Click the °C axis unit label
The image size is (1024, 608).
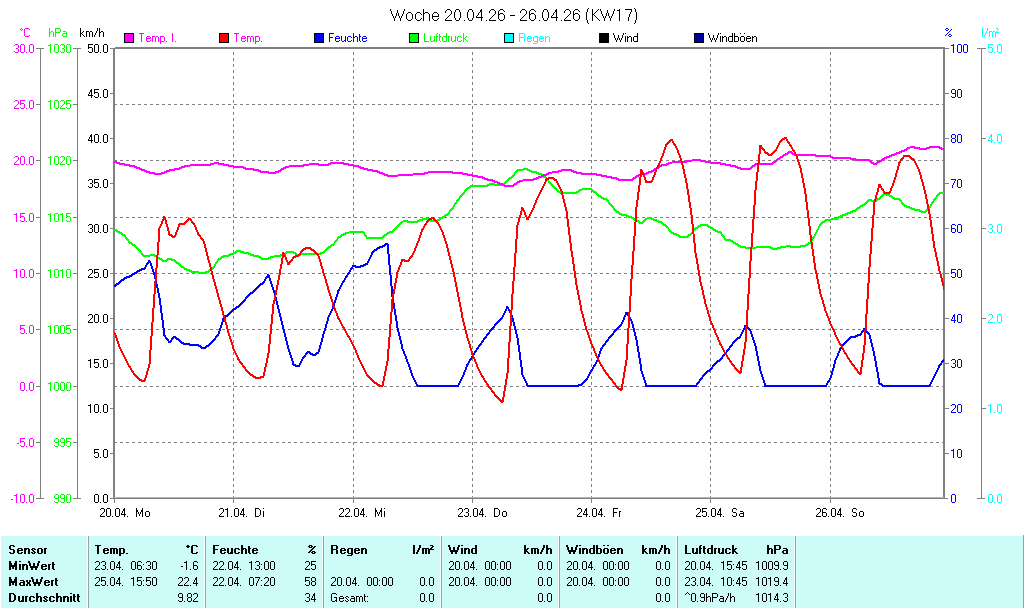25,33
